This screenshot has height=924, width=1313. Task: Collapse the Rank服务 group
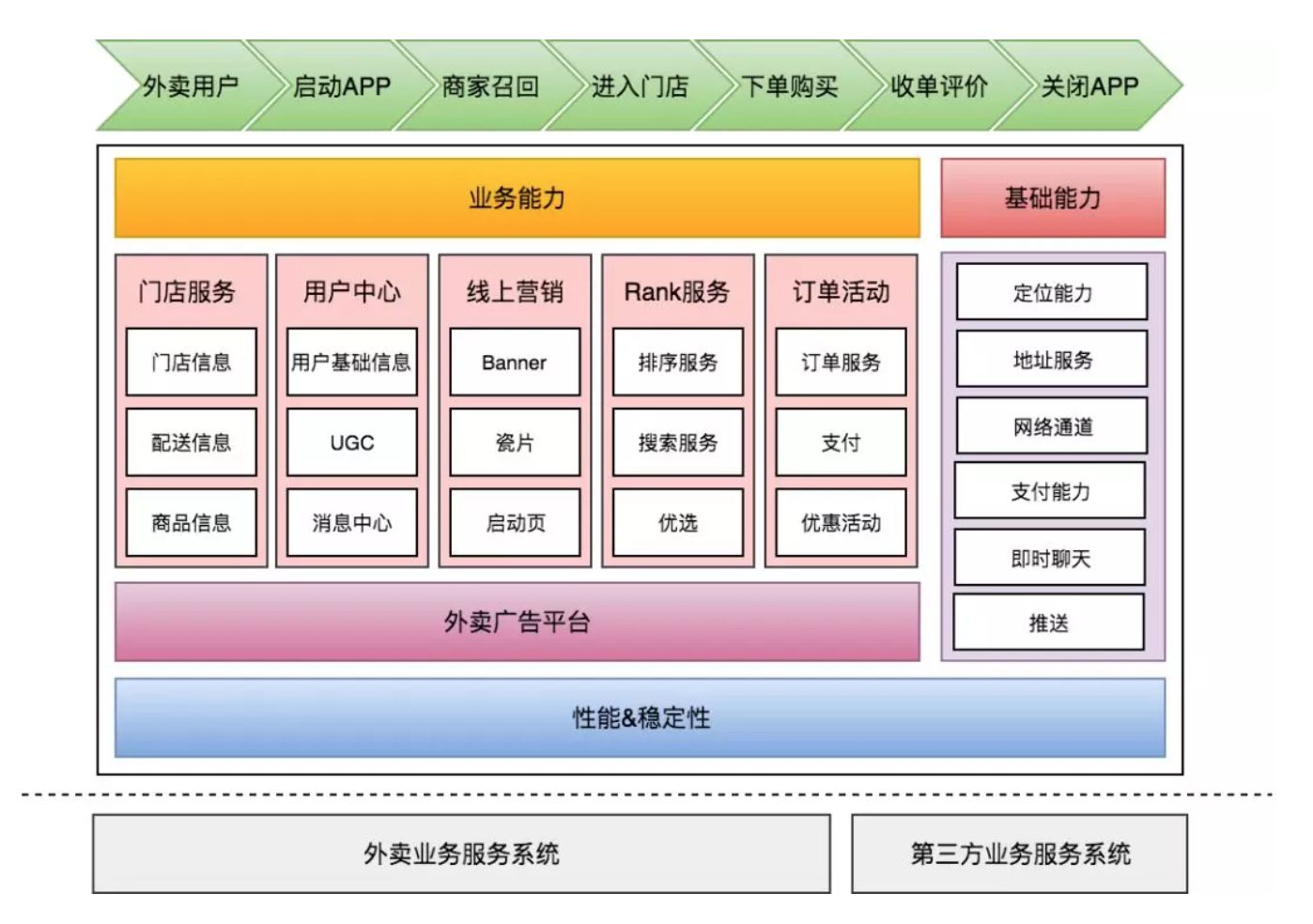point(676,290)
